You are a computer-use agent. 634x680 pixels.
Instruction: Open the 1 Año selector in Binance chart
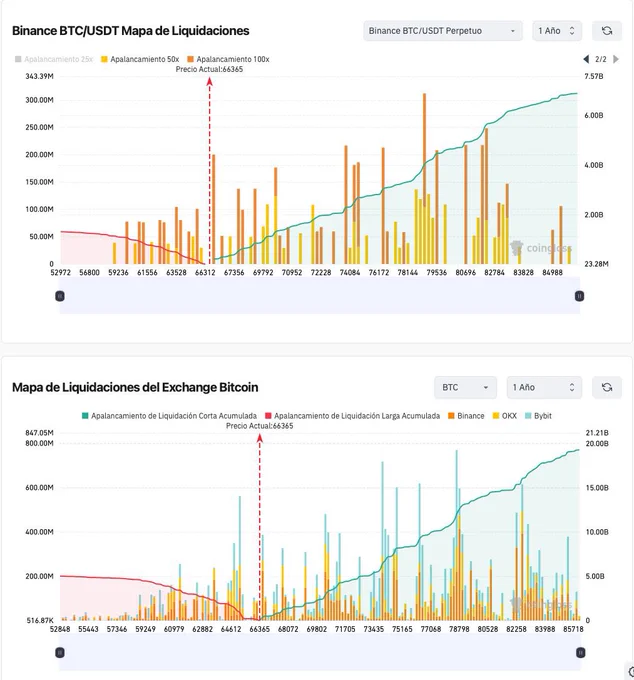click(x=557, y=31)
